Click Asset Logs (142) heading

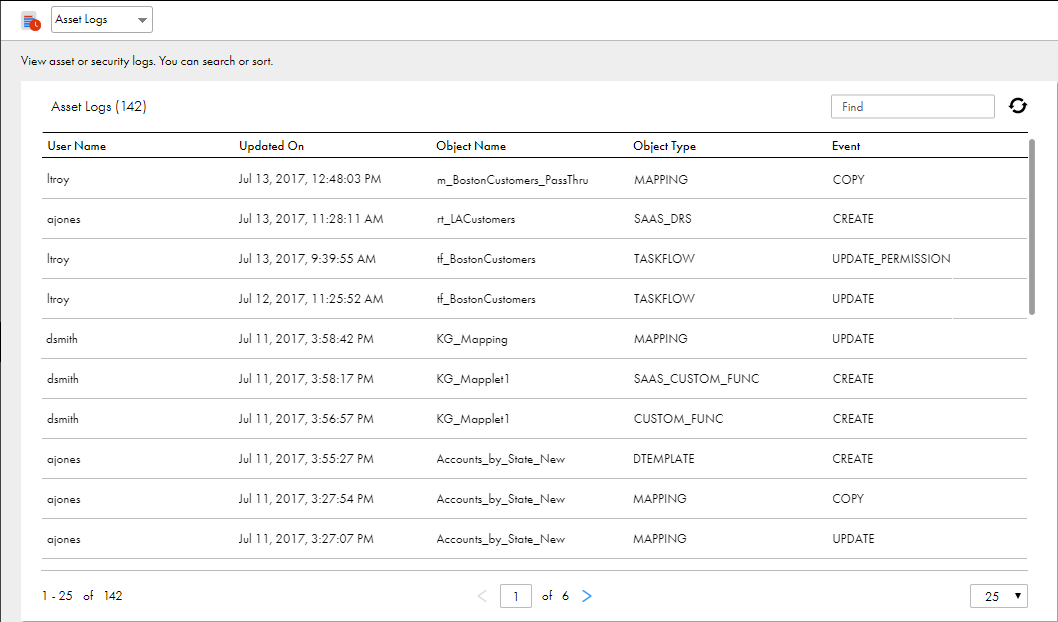(99, 107)
